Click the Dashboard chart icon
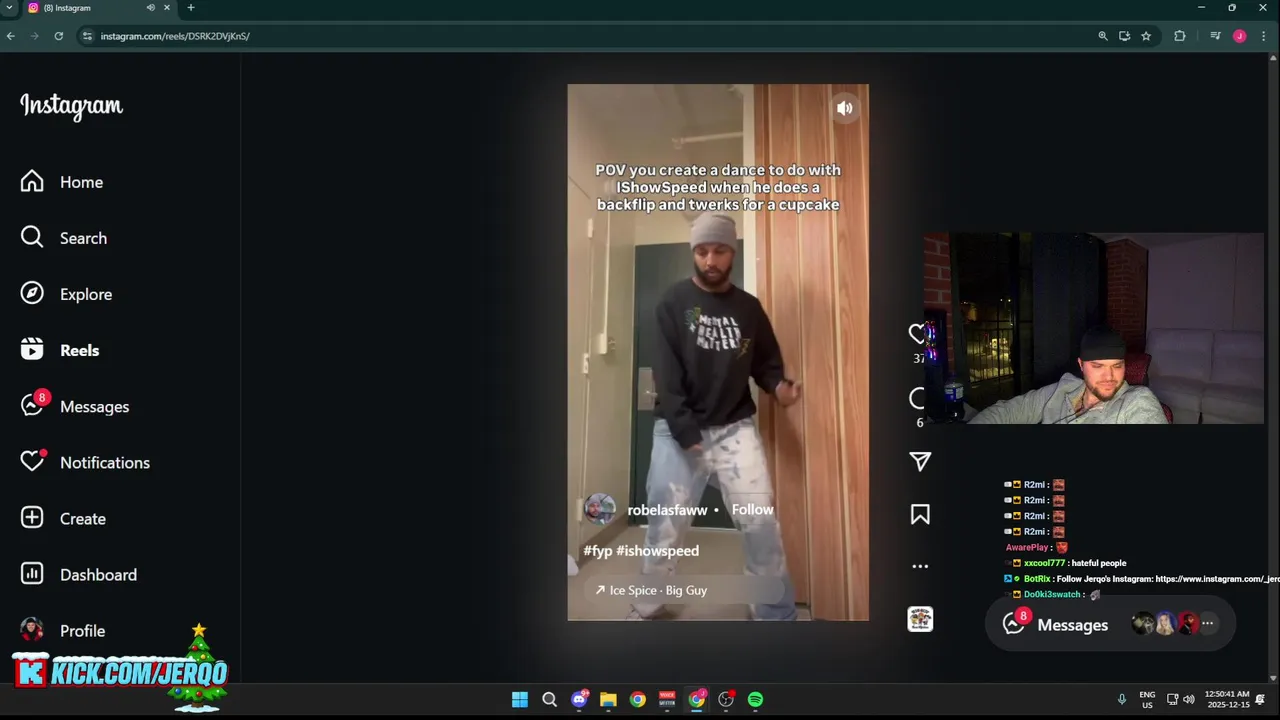This screenshot has height=720, width=1280. [32, 573]
